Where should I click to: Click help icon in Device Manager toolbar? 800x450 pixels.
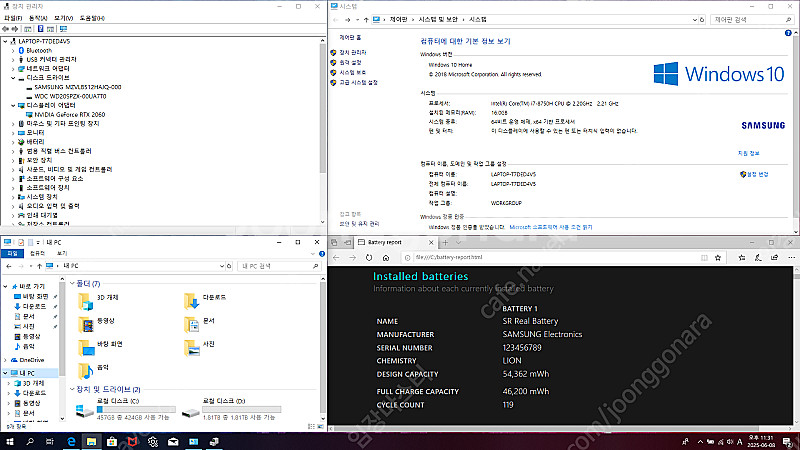[x=40, y=29]
